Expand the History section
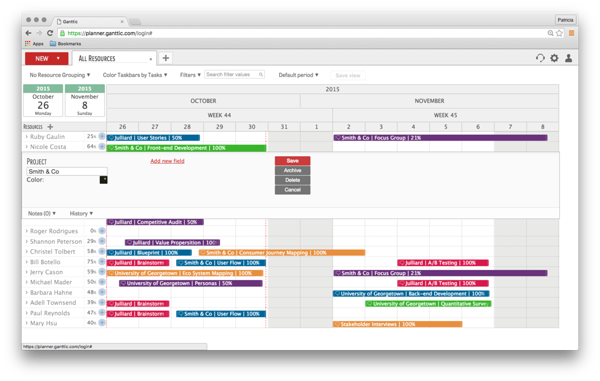This screenshot has width=600, height=381. tap(81, 213)
